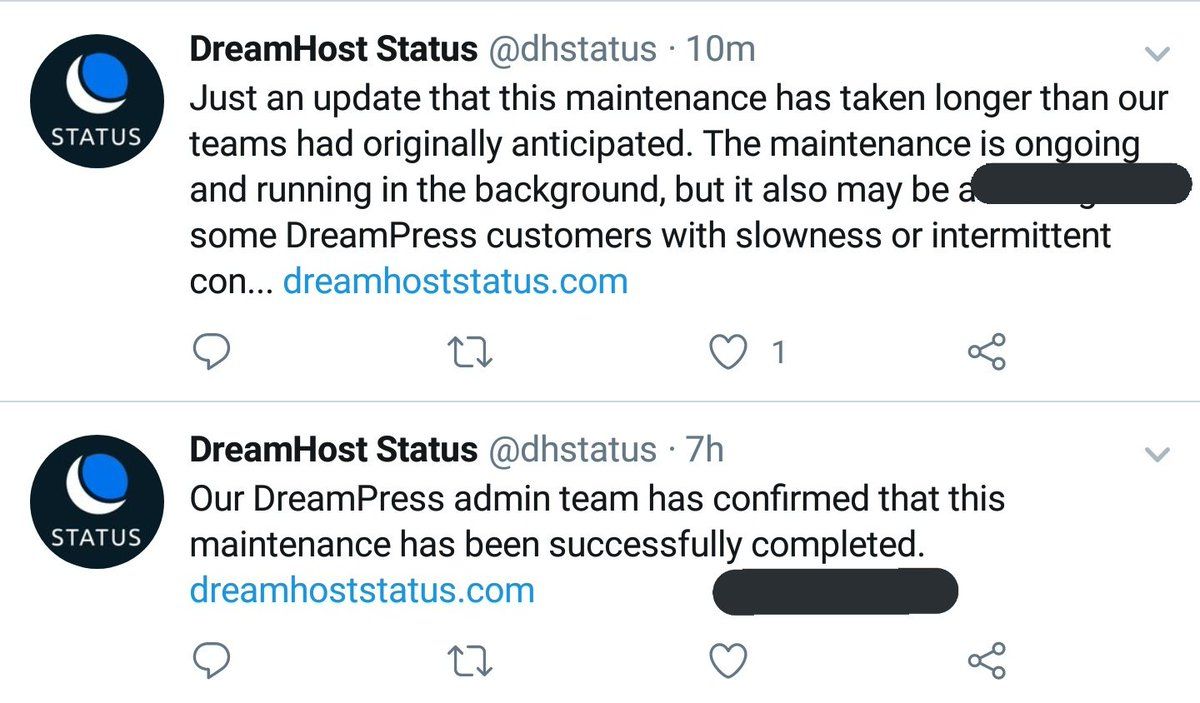Open DreamHost Status name on 10m tweet
Viewport: 1200px width, 703px height.
[x=333, y=49]
